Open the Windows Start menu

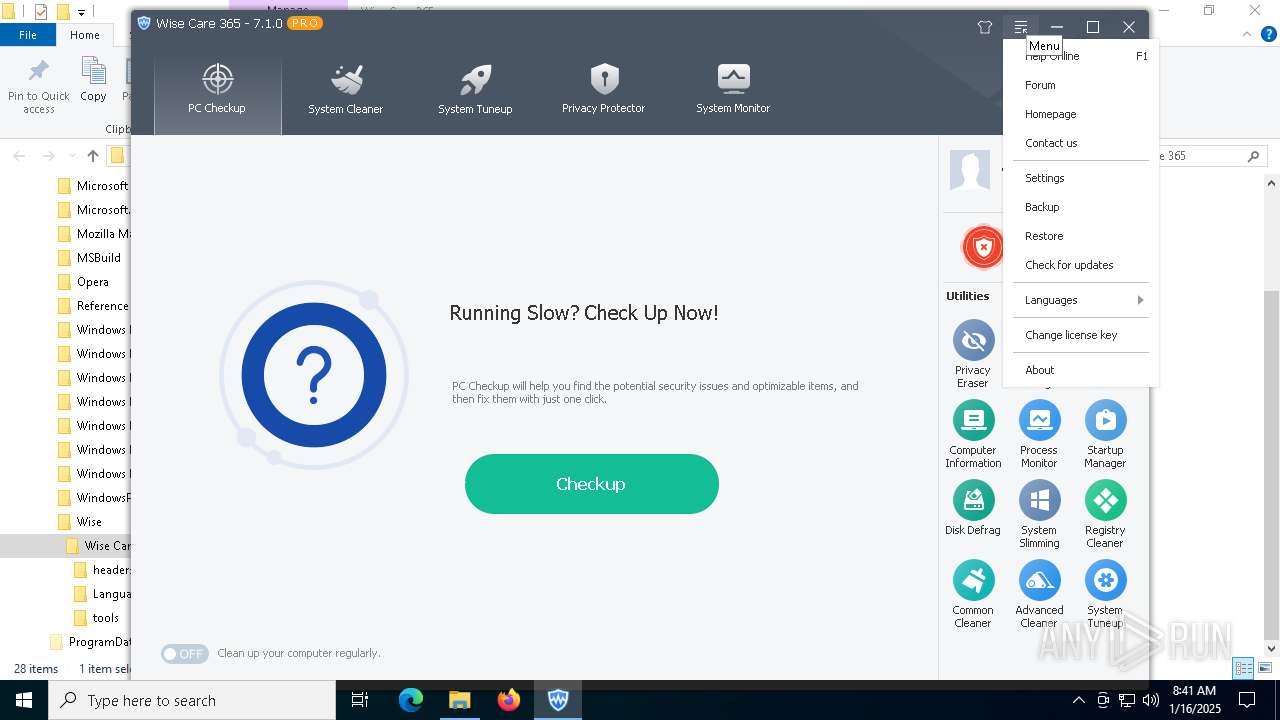[24, 700]
